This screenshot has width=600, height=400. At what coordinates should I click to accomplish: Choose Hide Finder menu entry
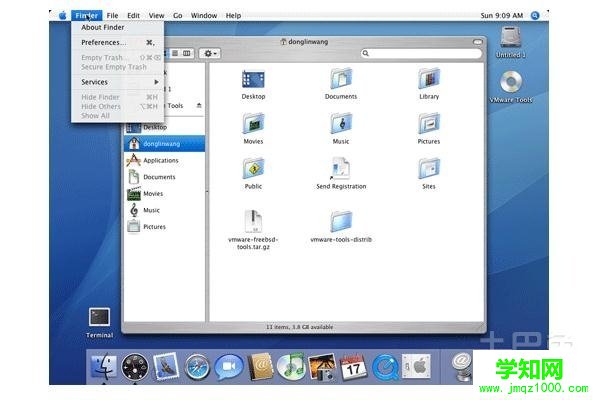(117, 97)
